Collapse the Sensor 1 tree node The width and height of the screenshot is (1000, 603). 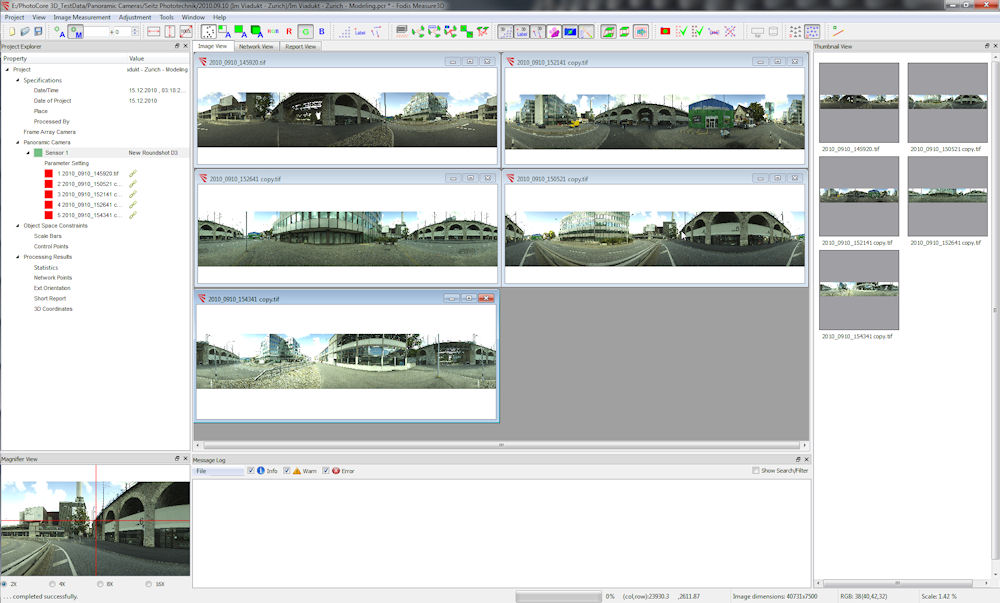28,153
